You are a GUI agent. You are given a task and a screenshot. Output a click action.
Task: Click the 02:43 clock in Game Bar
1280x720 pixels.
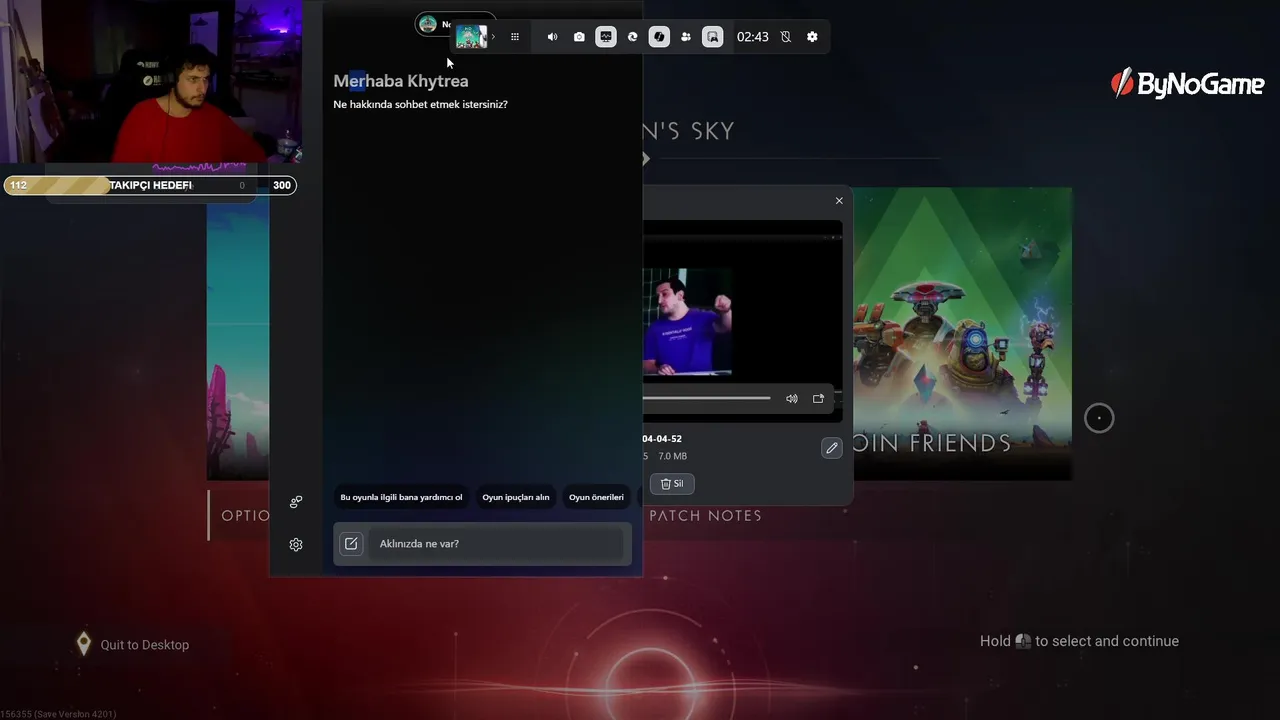tap(753, 37)
